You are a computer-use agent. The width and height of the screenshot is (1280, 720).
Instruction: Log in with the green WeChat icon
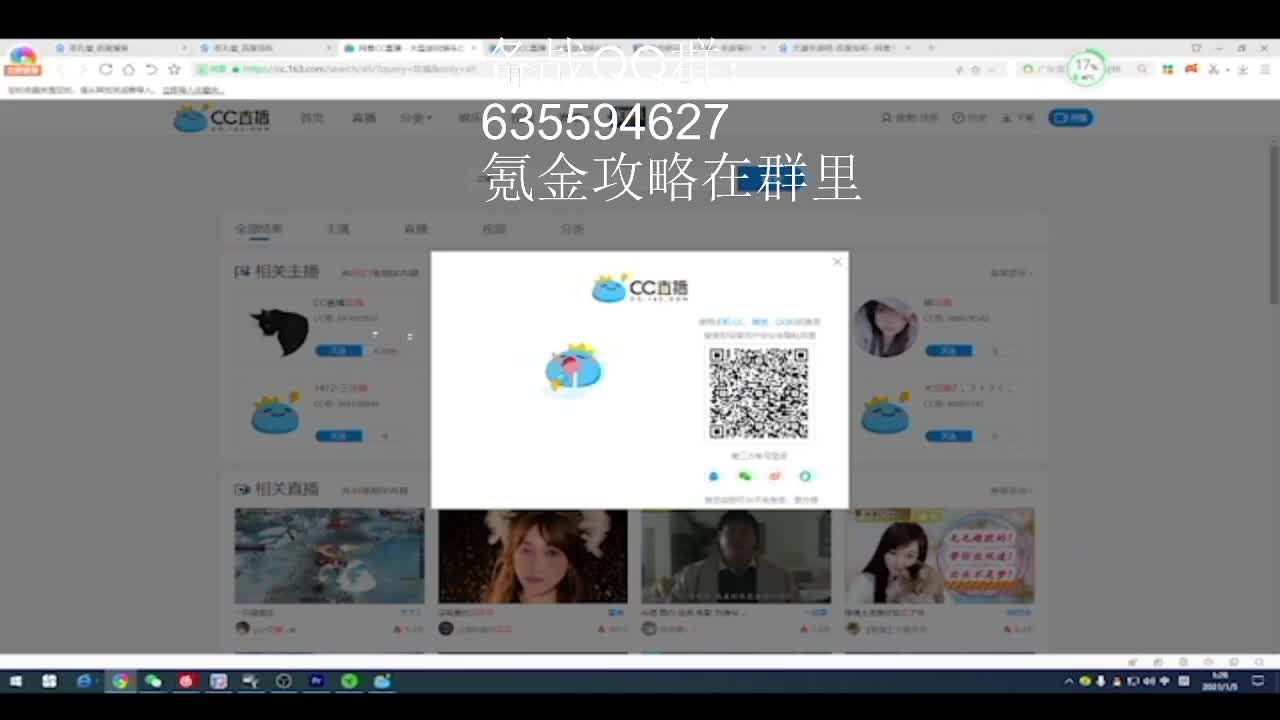pyautogui.click(x=744, y=477)
